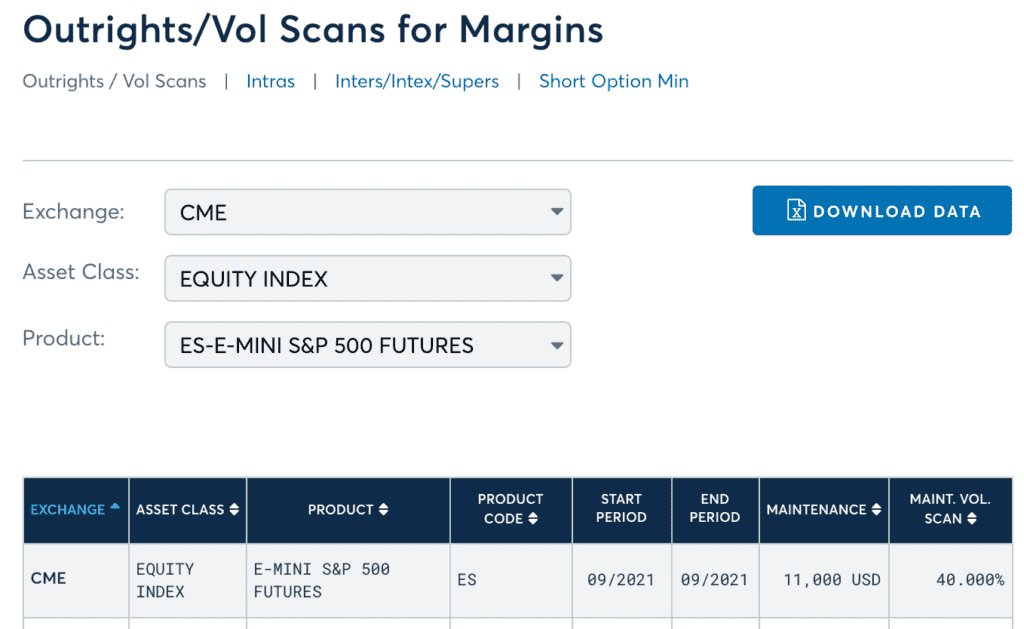Image resolution: width=1024 pixels, height=629 pixels.
Task: Click Maintenance column sort arrows
Action: coord(876,510)
